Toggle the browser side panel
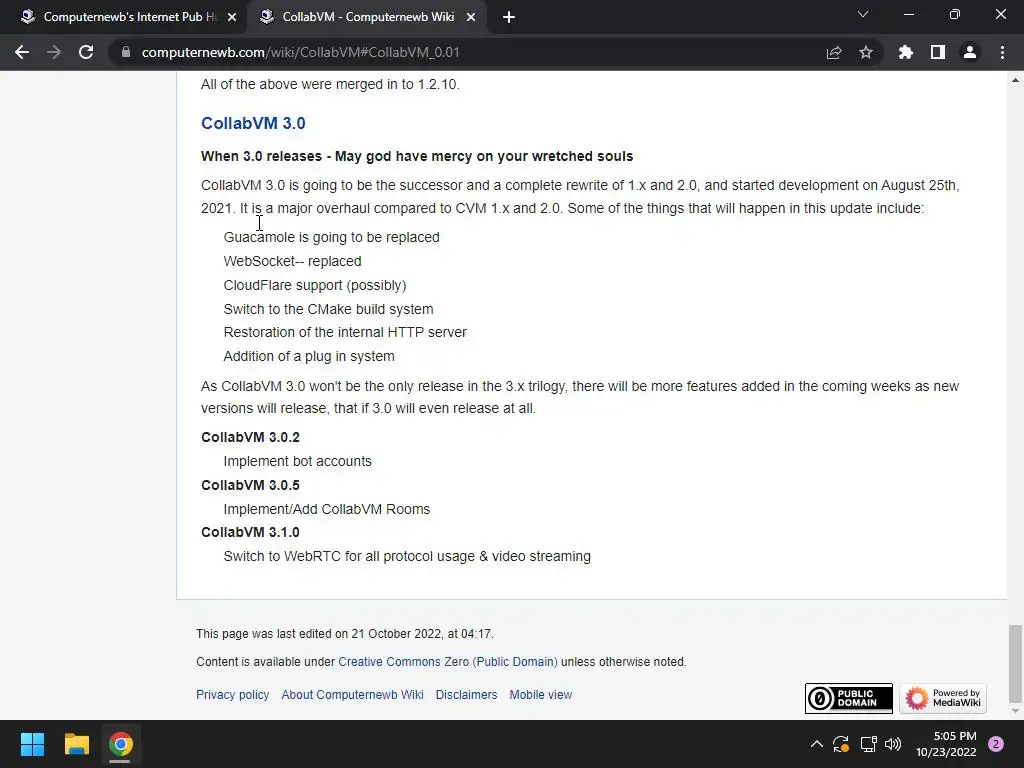 coord(938,52)
